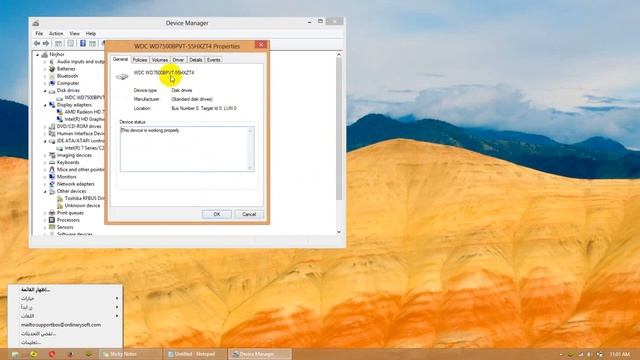Screen dimensions: 640x360
Task: Click the Sensors category icon
Action: click(52, 227)
